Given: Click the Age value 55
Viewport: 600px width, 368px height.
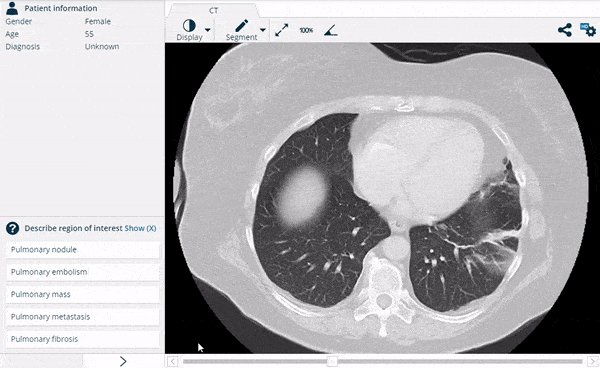Looking at the screenshot, I should 89,34.
